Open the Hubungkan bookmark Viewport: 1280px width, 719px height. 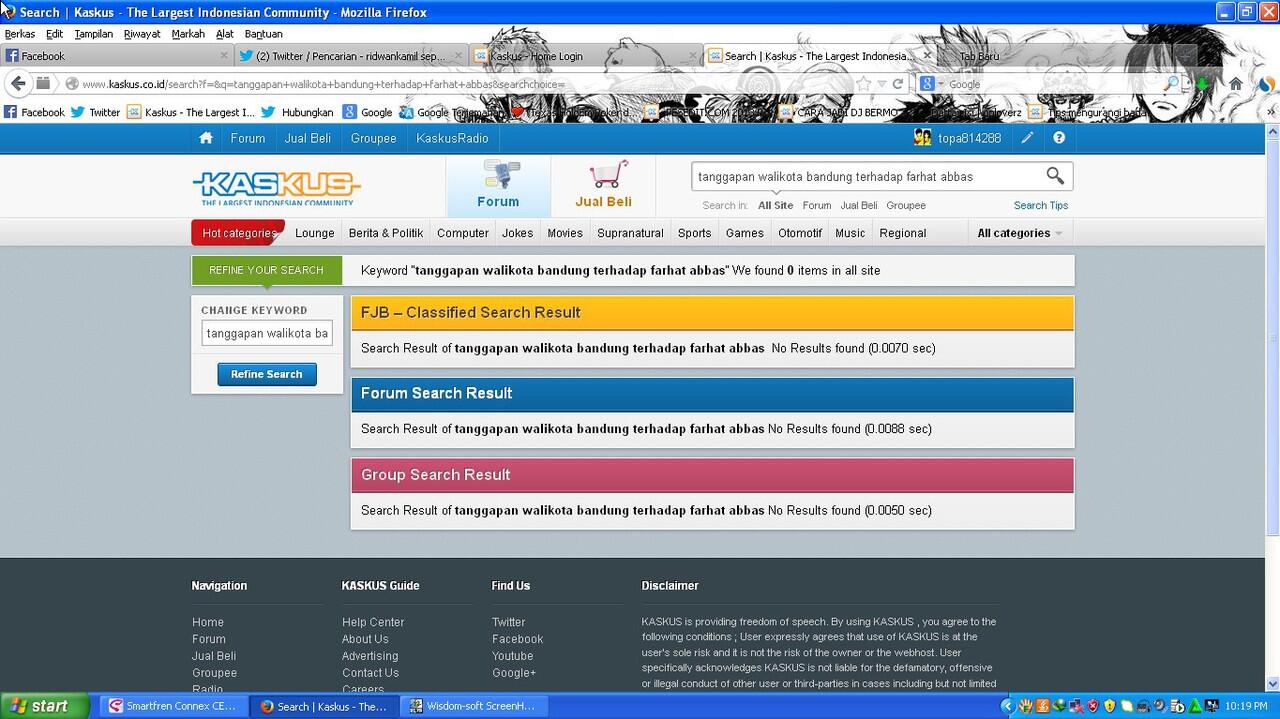297,112
